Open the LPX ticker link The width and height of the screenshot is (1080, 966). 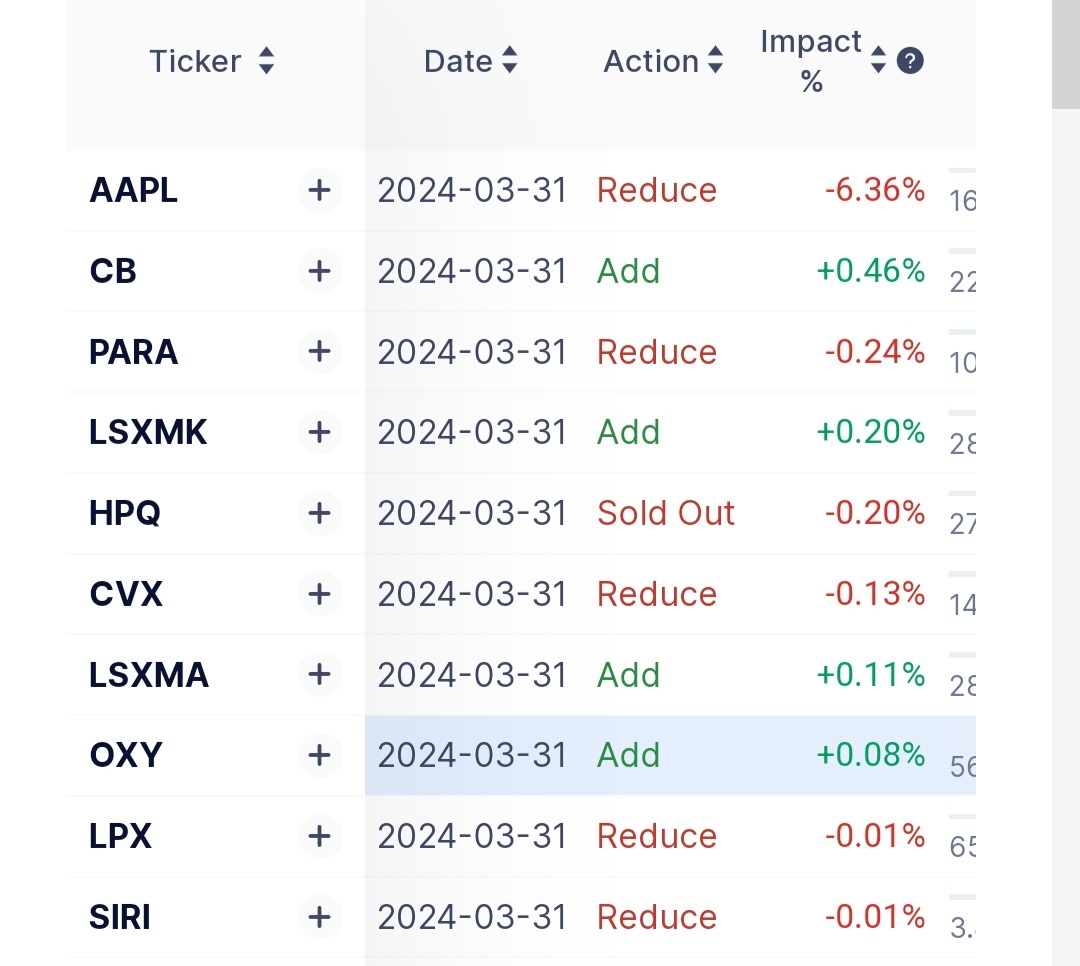121,836
